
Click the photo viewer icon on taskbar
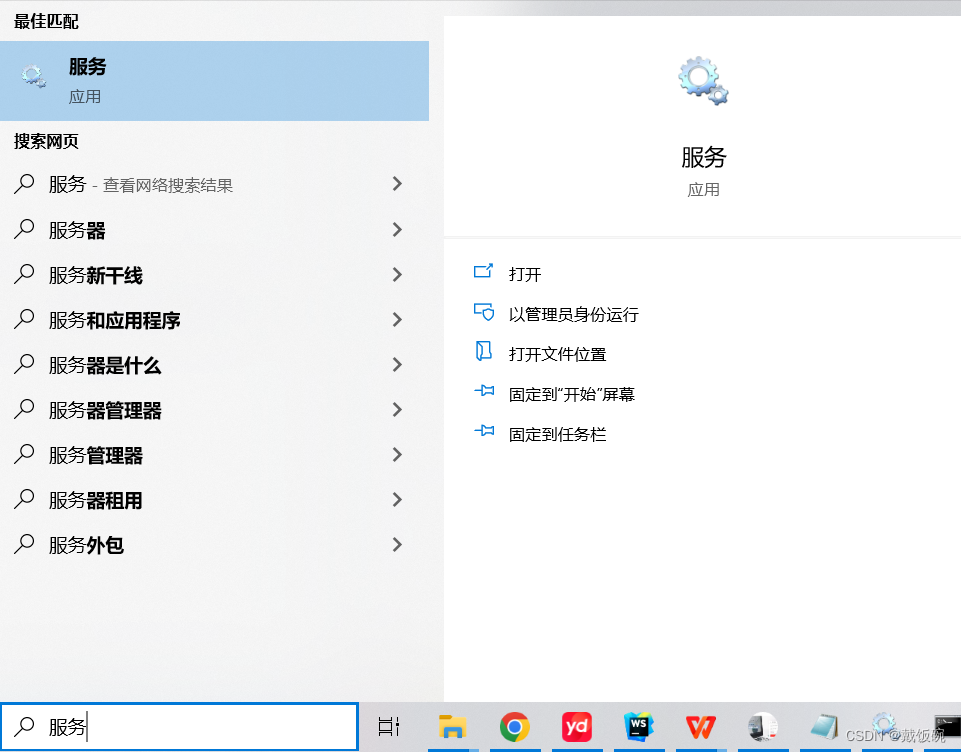click(762, 727)
